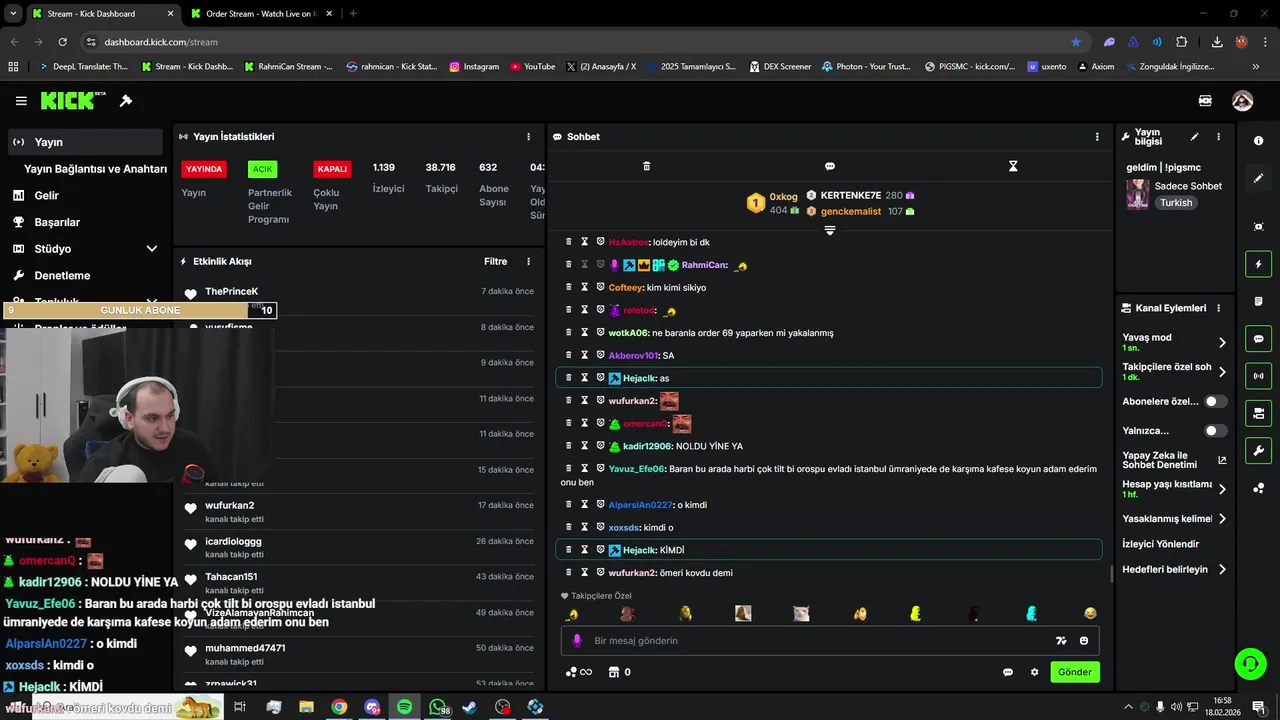This screenshot has width=1280, height=720.
Task: Bookmark this page with the star icon
Action: (x=1076, y=42)
